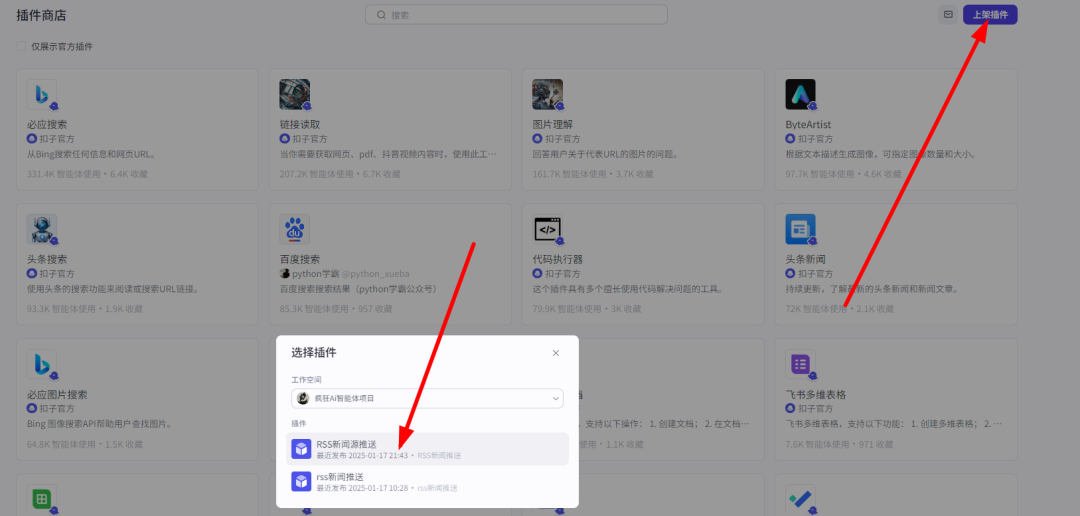This screenshot has height=516, width=1080.
Task: Open the 飞书多维表格 card title
Action: tap(816, 395)
